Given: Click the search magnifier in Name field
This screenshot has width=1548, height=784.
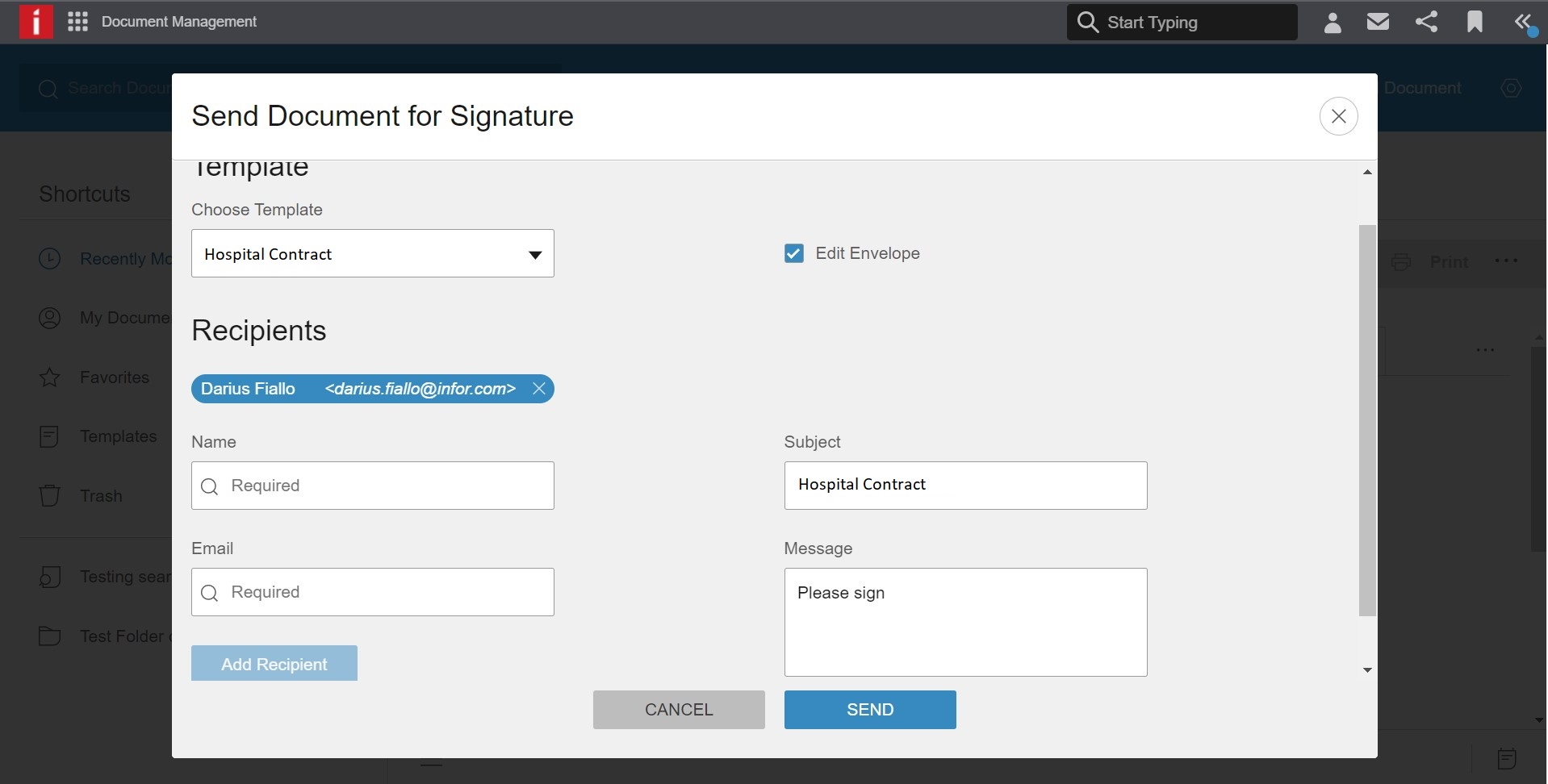Looking at the screenshot, I should [210, 486].
